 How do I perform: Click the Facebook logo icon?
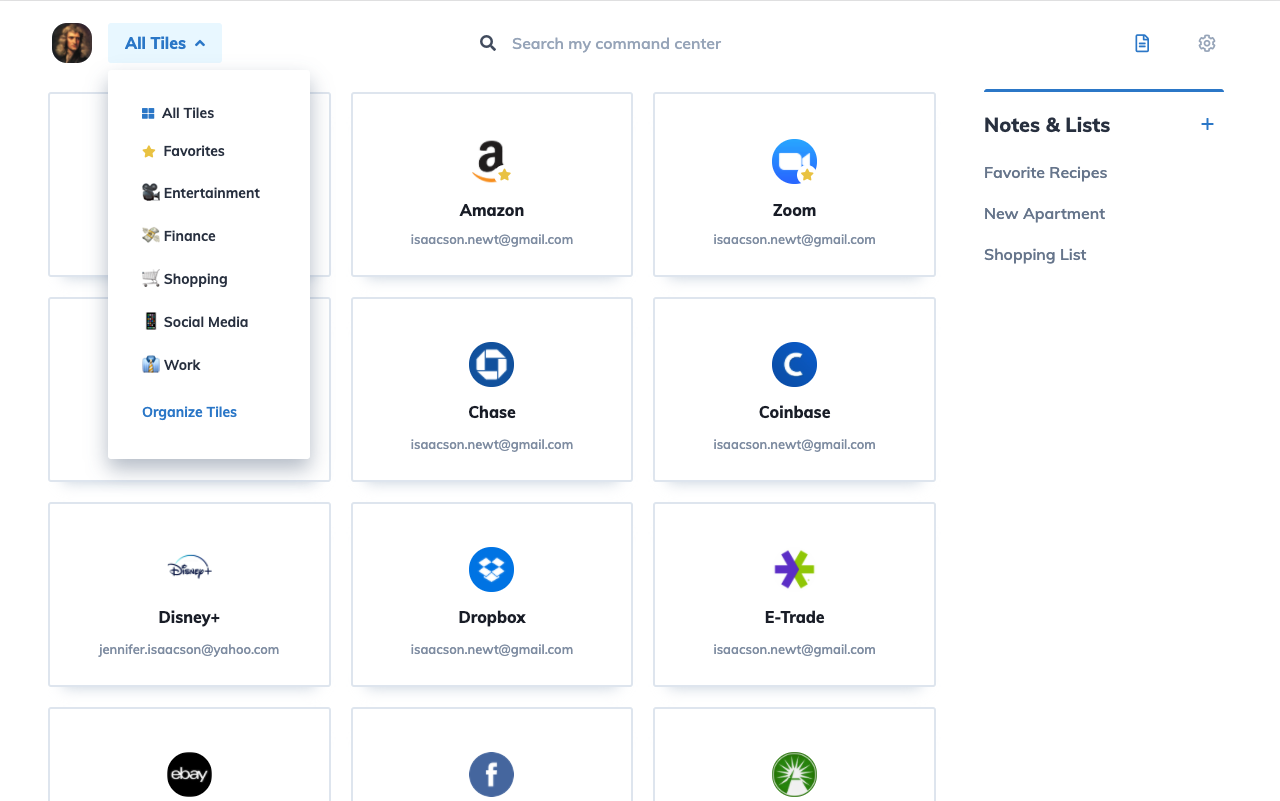(x=491, y=774)
